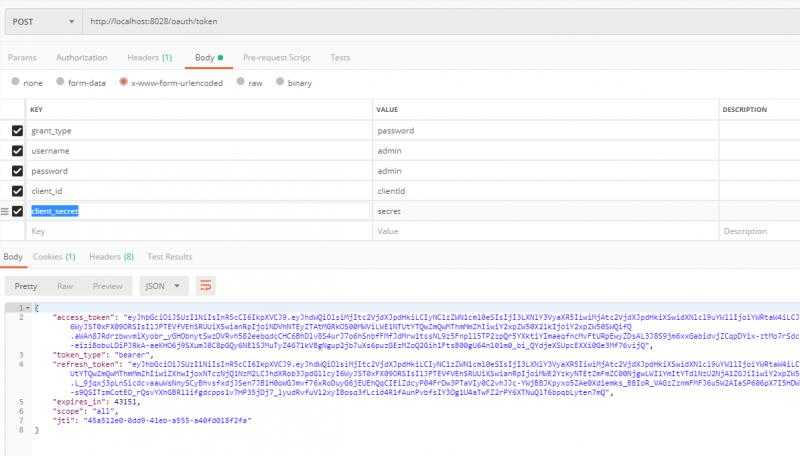Toggle the response line wrap icon
This screenshot has width=800, height=456.
tap(206, 286)
